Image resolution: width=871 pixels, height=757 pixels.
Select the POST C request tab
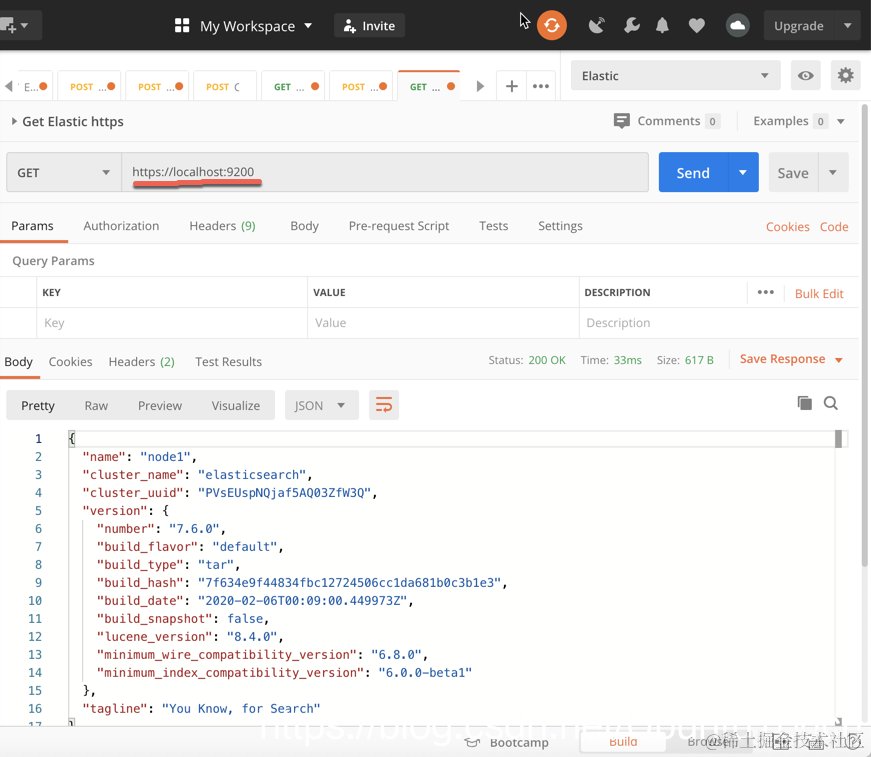224,86
